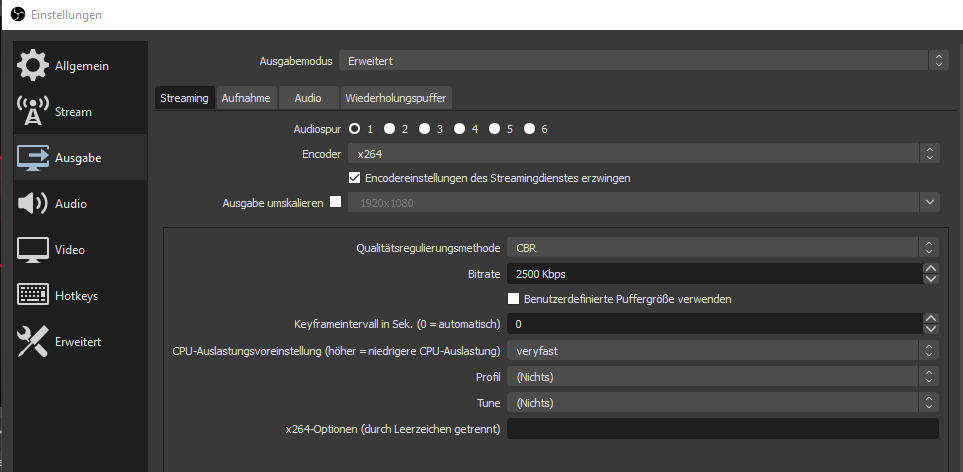Switch to the Aufnahme tab
This screenshot has width=963, height=472.
246,98
